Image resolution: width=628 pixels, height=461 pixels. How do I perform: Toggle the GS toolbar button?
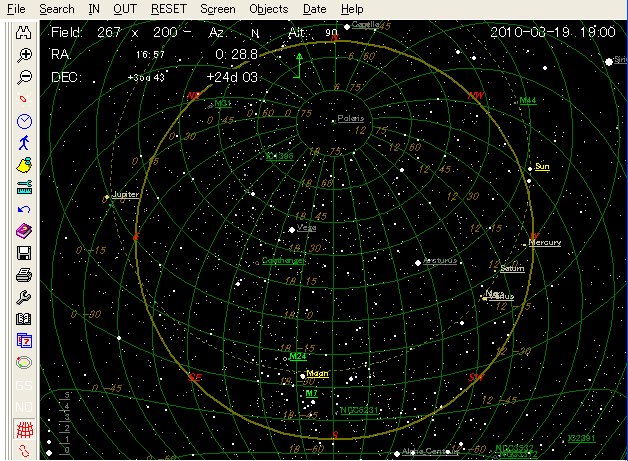24,385
